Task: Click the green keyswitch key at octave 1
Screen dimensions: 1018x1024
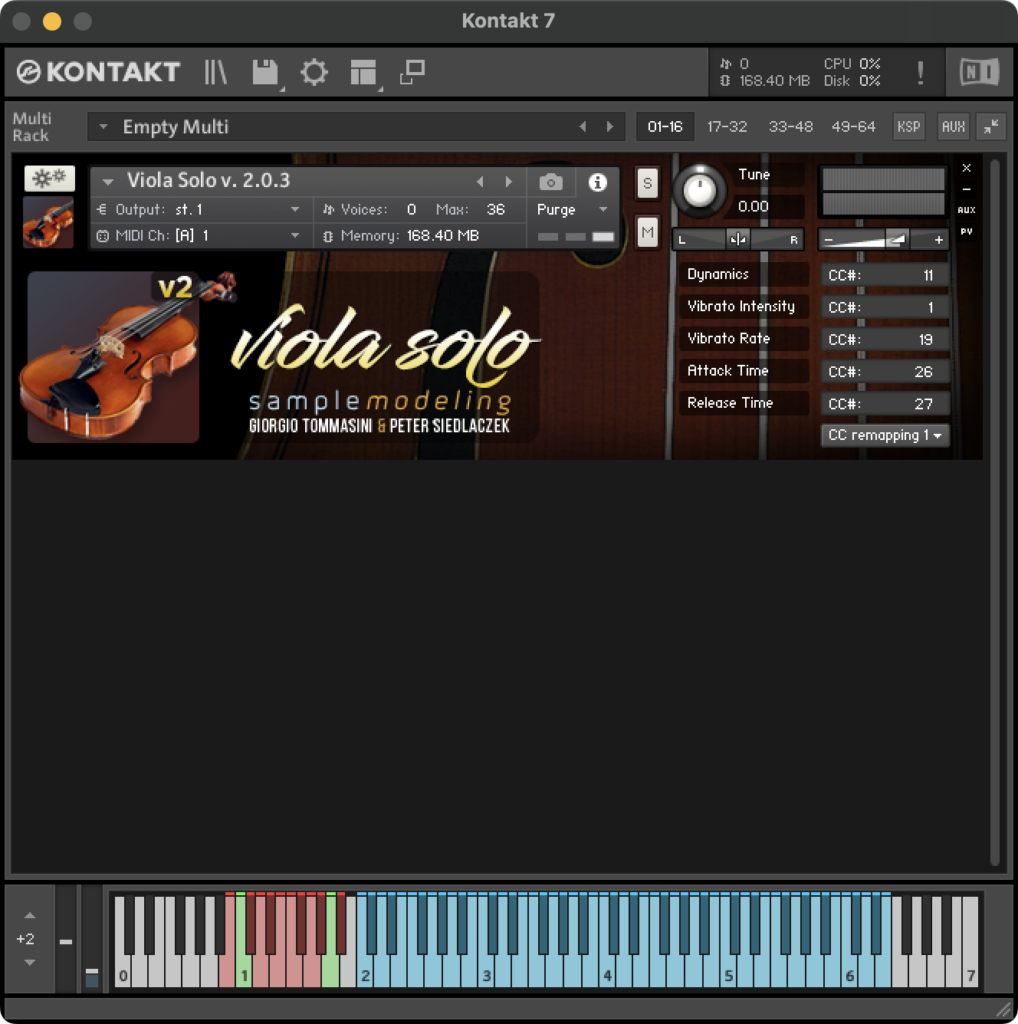Action: [243, 974]
